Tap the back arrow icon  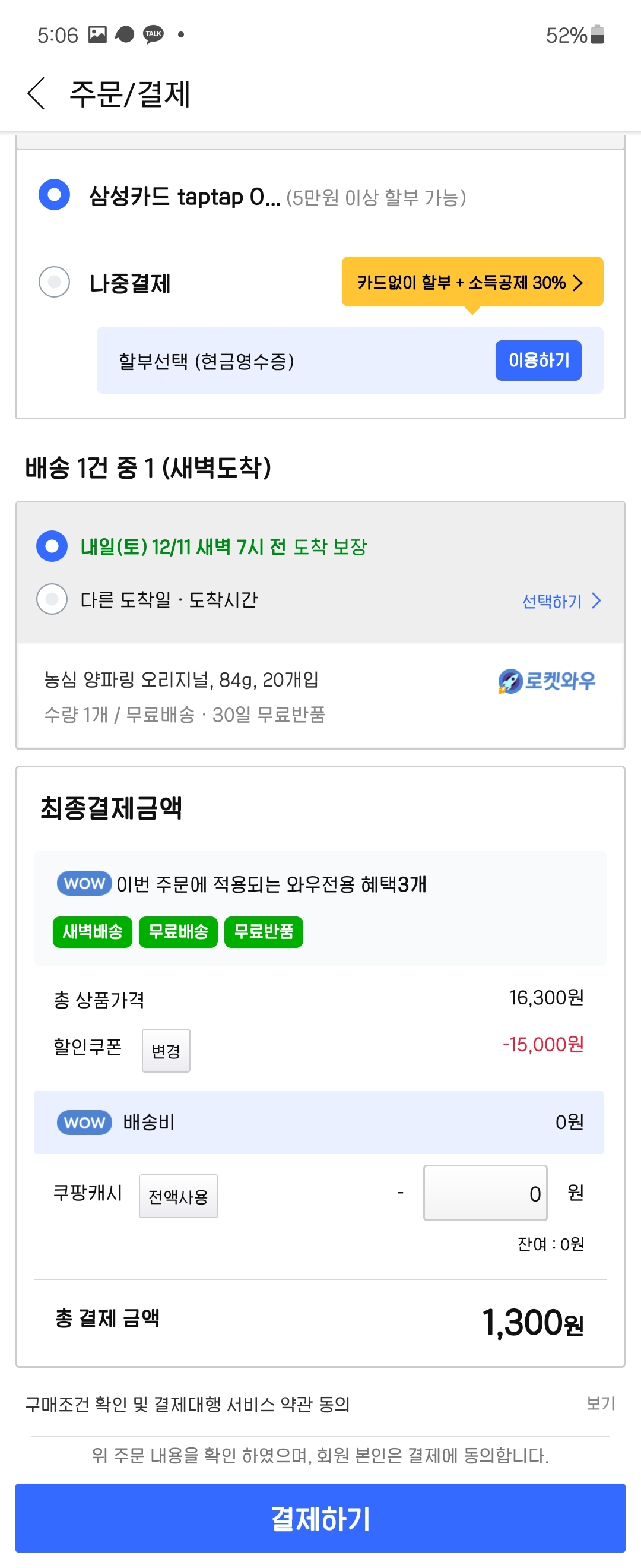point(36,94)
